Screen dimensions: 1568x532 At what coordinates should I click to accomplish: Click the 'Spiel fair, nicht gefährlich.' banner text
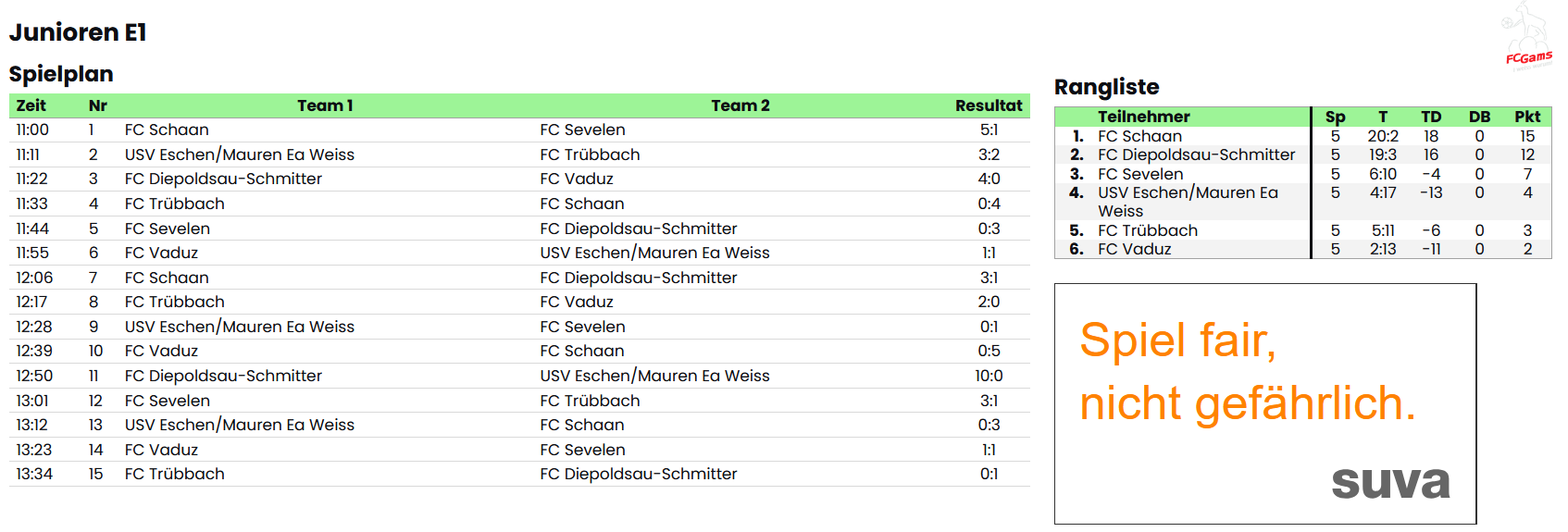[1247, 372]
